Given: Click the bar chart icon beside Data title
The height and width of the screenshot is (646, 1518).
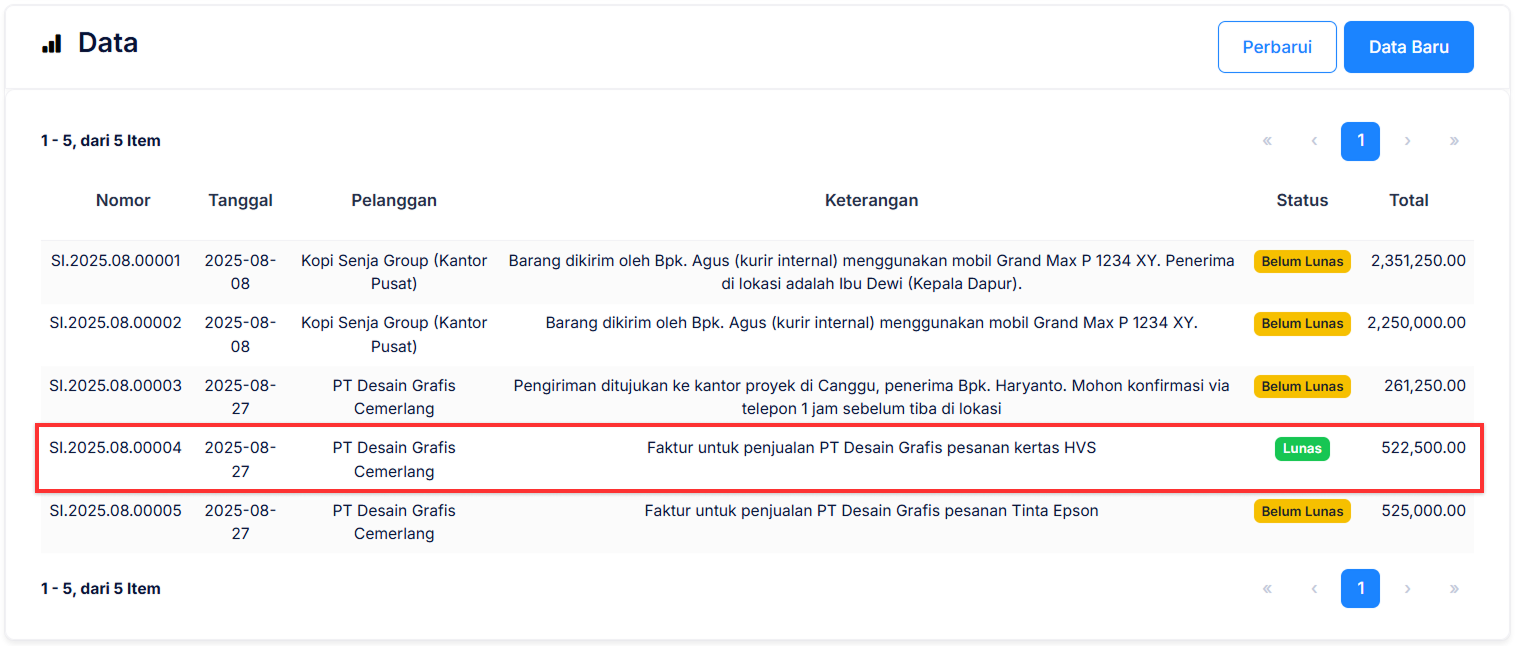Looking at the screenshot, I should (x=51, y=44).
